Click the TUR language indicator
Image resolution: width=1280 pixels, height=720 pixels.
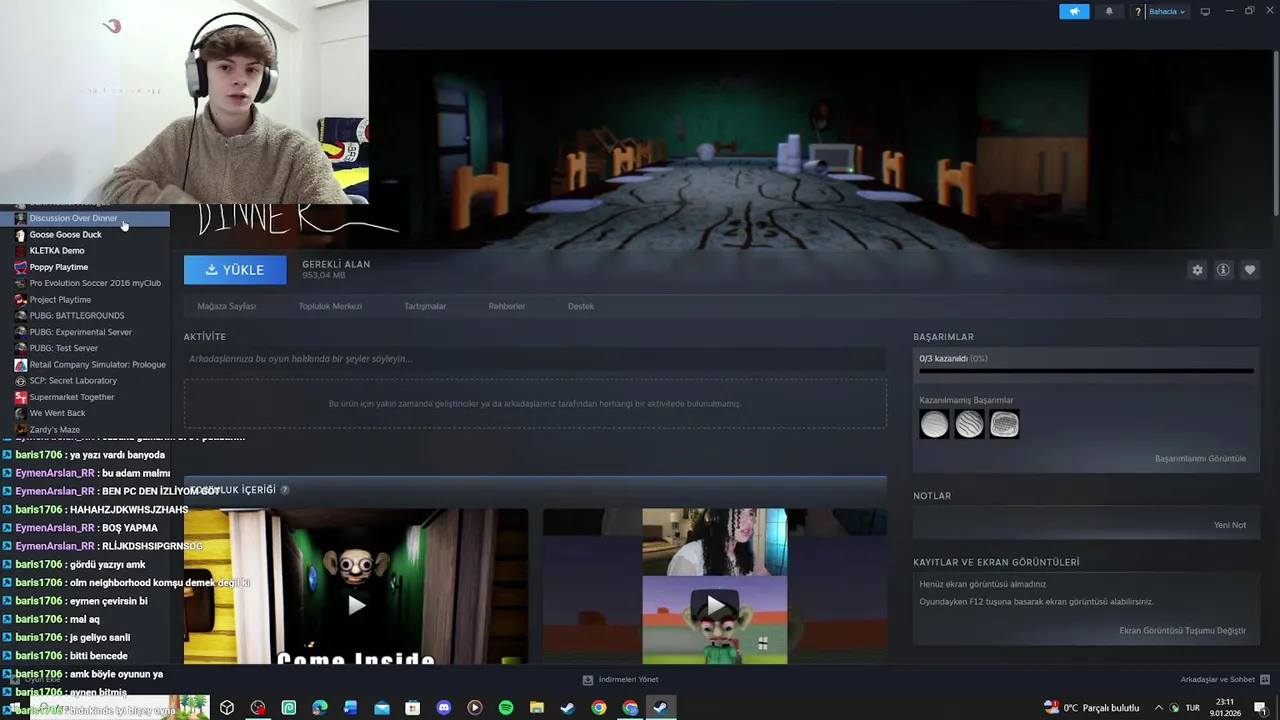click(1192, 708)
